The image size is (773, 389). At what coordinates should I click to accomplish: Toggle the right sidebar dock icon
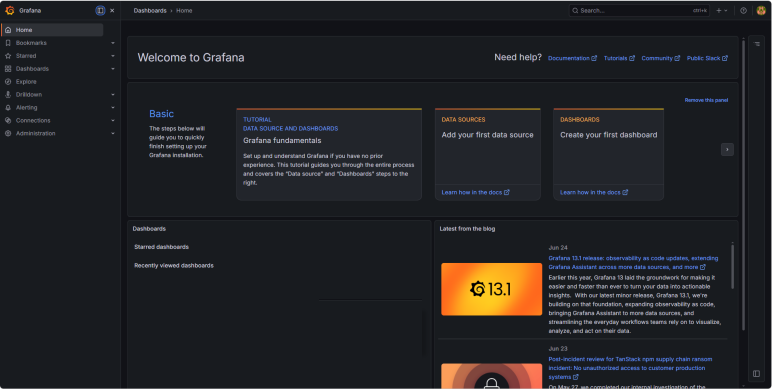point(756,374)
